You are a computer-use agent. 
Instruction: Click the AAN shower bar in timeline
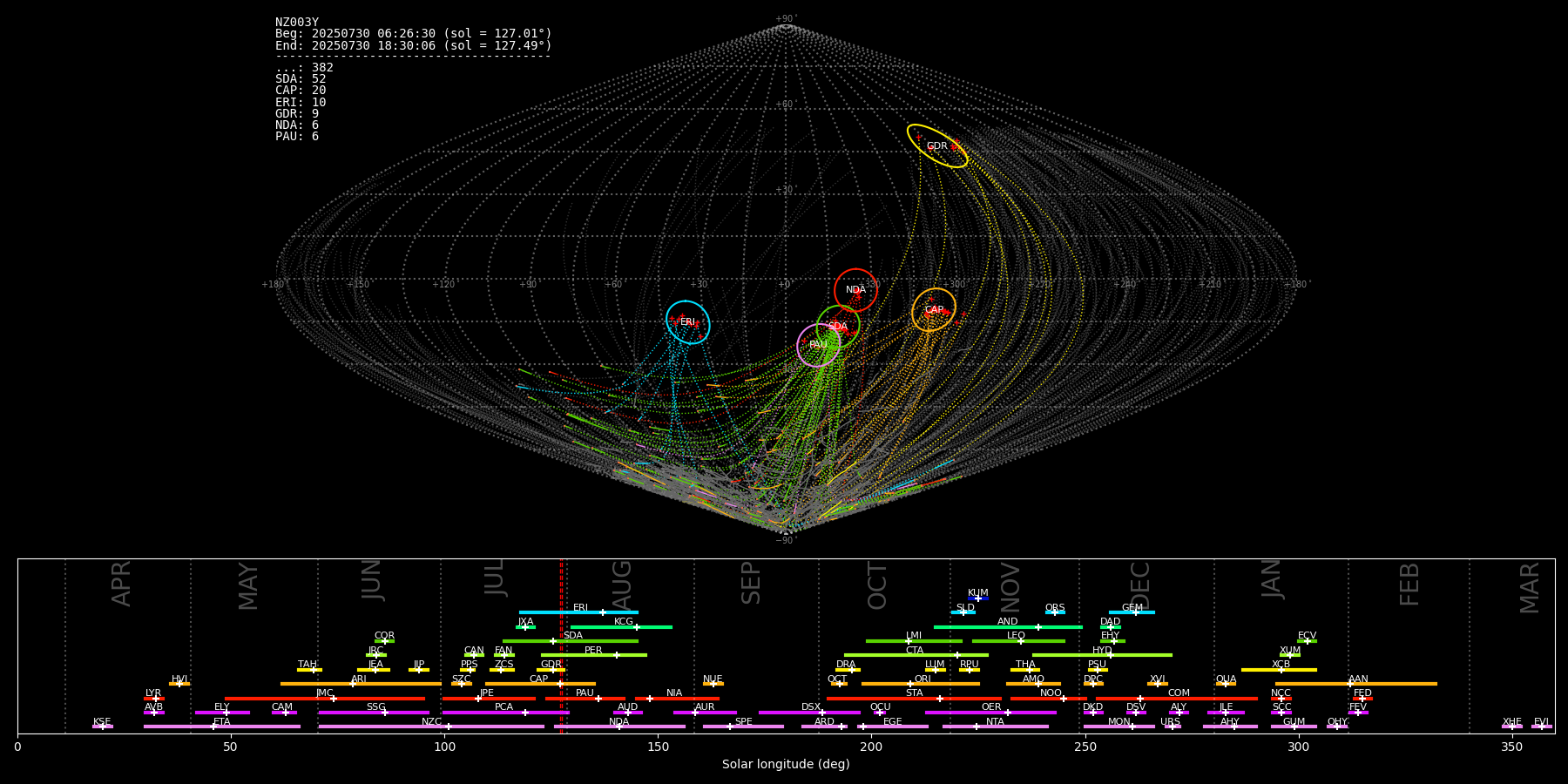pyautogui.click(x=1356, y=684)
